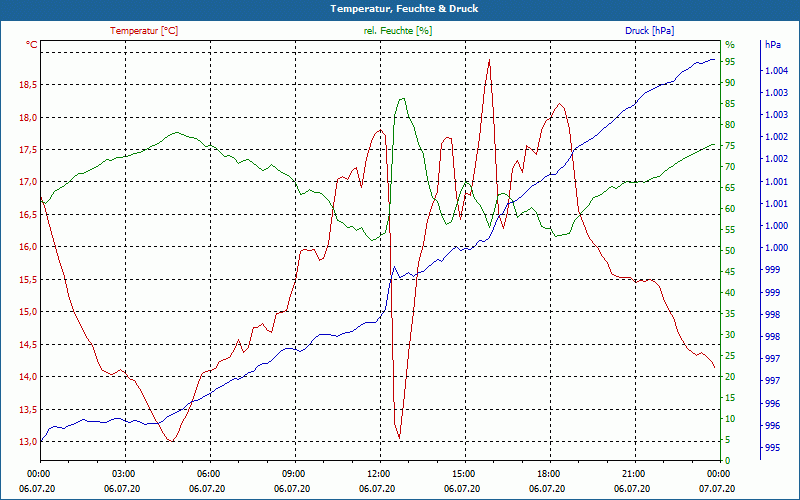Image resolution: width=800 pixels, height=500 pixels.
Task: Click humidity axis value '90'
Action: [x=730, y=83]
